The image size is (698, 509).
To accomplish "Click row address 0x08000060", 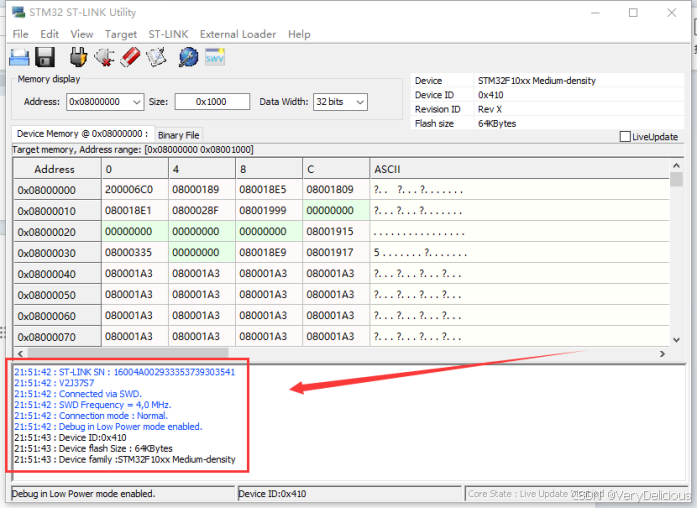I will 57,316.
